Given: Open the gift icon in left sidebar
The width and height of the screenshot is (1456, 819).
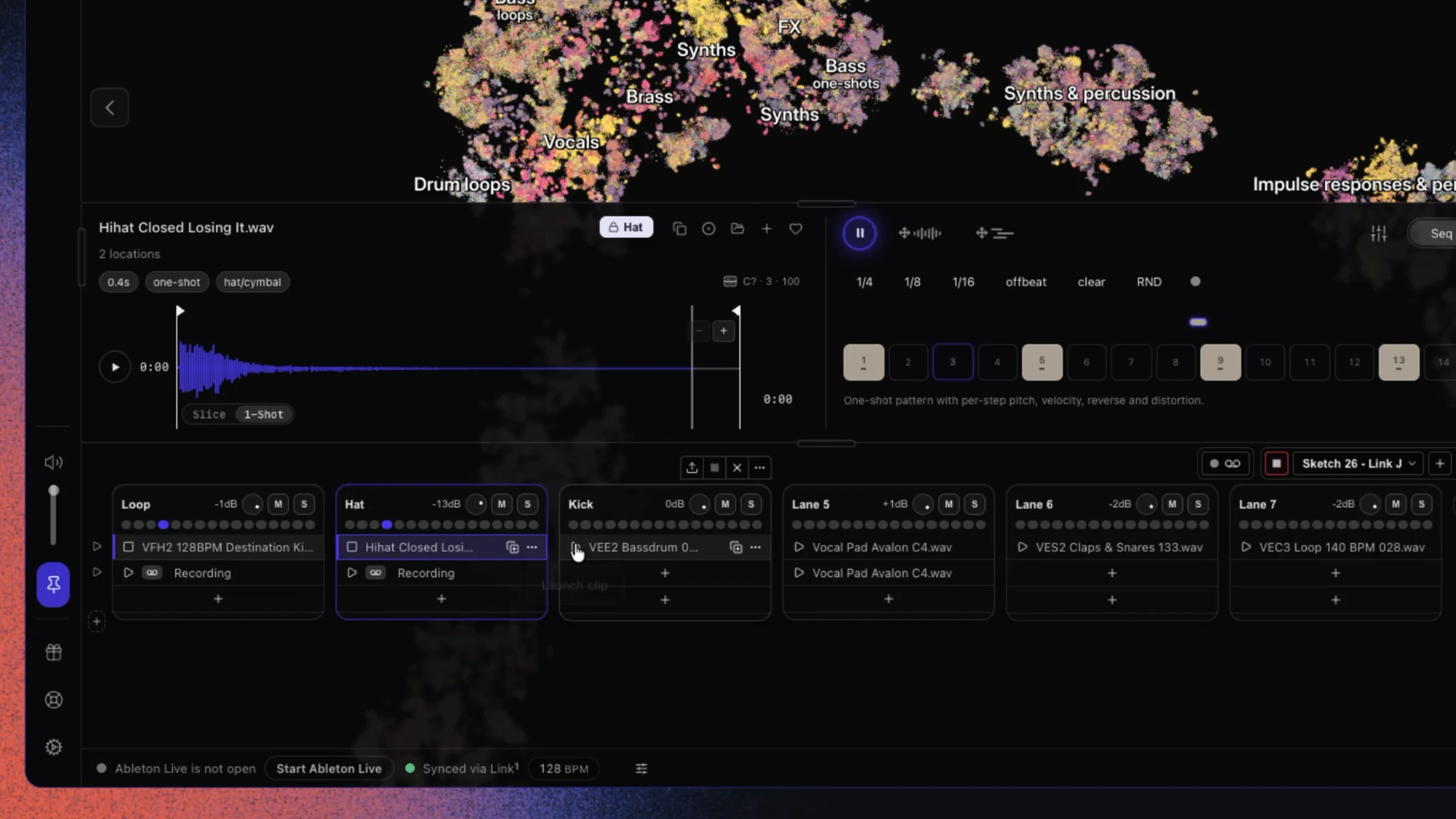Looking at the screenshot, I should click(53, 652).
